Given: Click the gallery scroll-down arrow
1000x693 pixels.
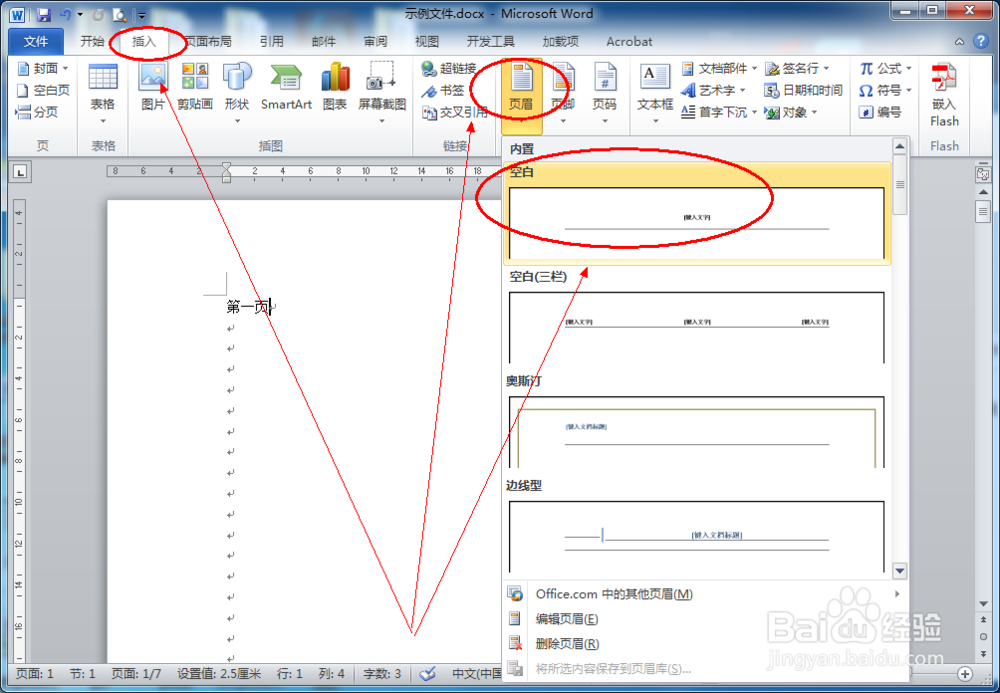Looking at the screenshot, I should pyautogui.click(x=900, y=571).
